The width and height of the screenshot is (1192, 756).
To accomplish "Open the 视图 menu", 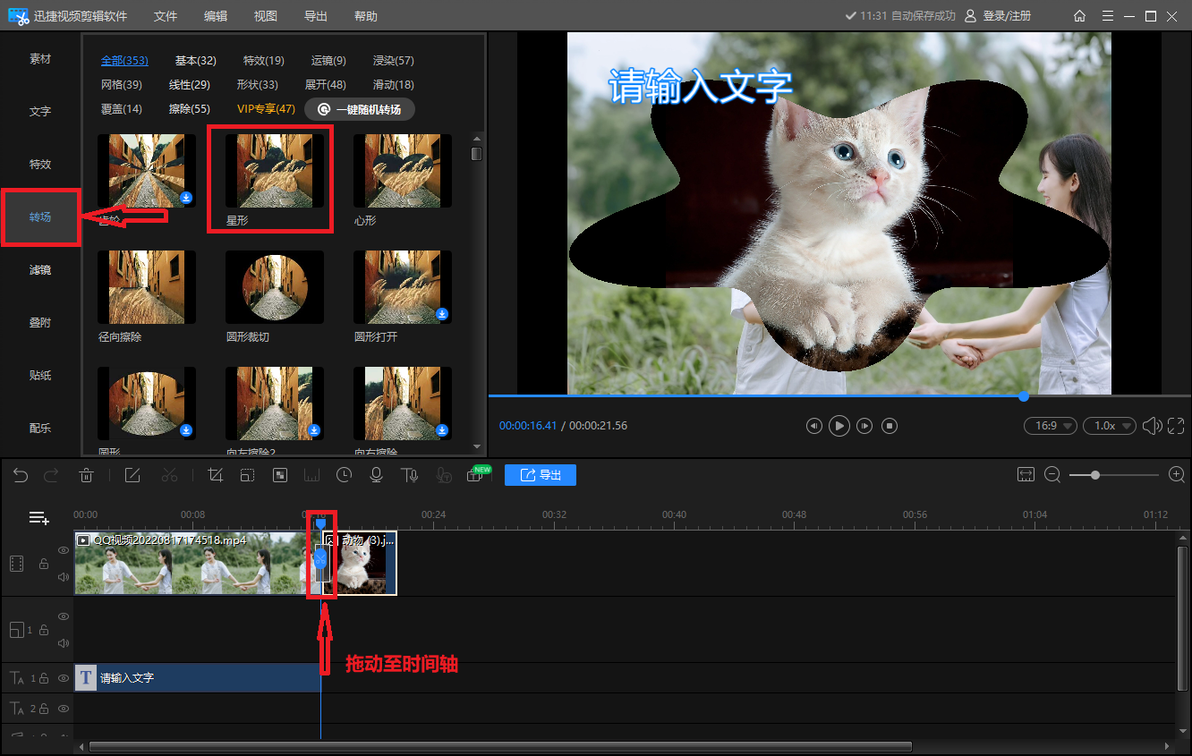I will click(x=265, y=16).
